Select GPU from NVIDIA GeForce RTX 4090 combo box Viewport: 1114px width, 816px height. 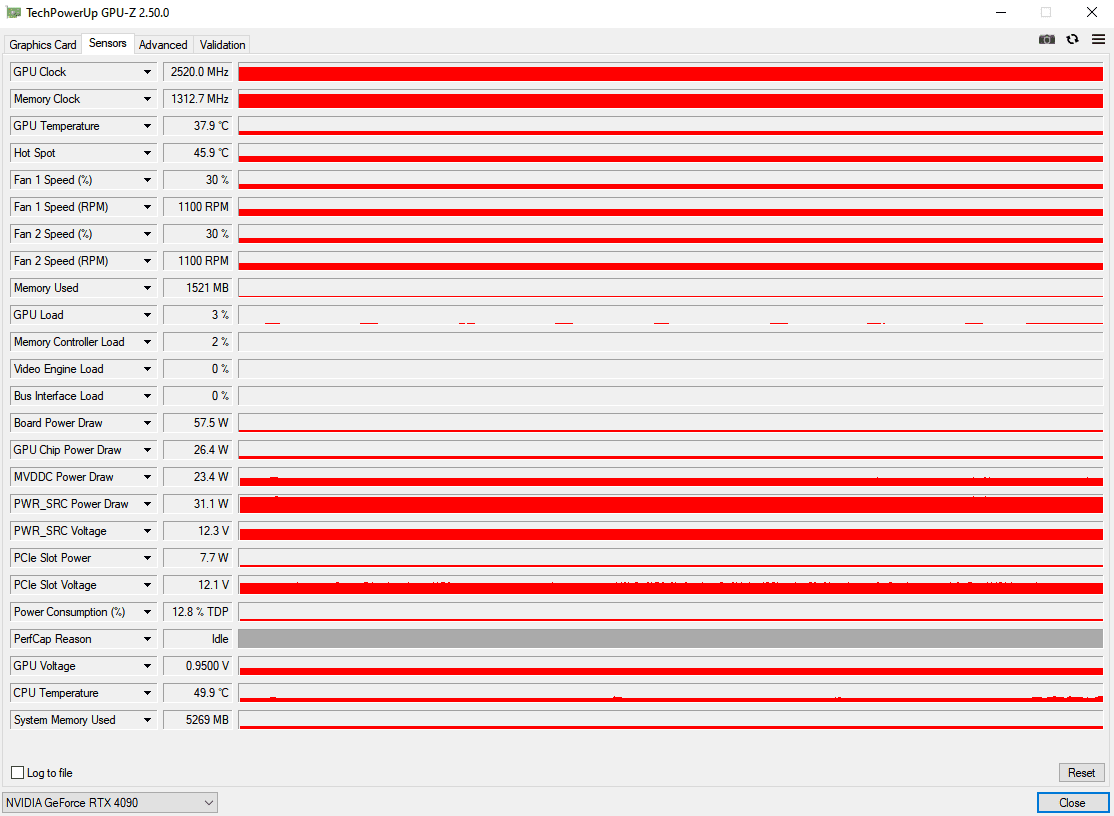click(110, 803)
